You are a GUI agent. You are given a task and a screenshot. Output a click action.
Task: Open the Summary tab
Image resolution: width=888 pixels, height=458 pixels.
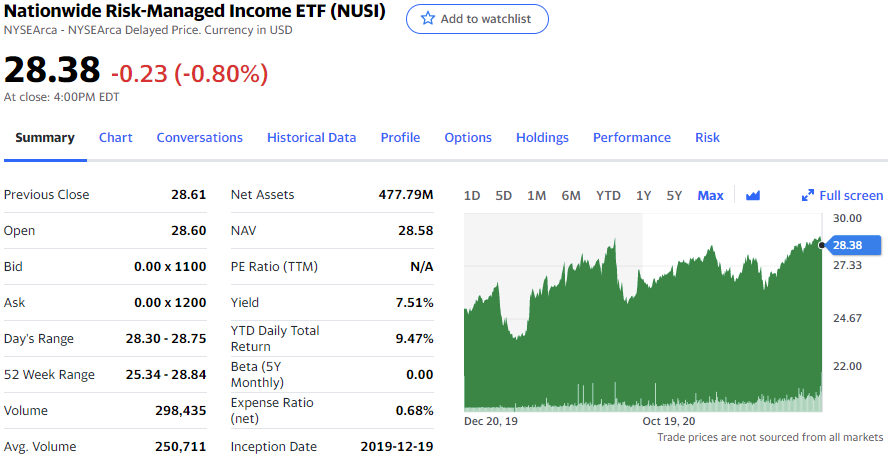point(45,138)
